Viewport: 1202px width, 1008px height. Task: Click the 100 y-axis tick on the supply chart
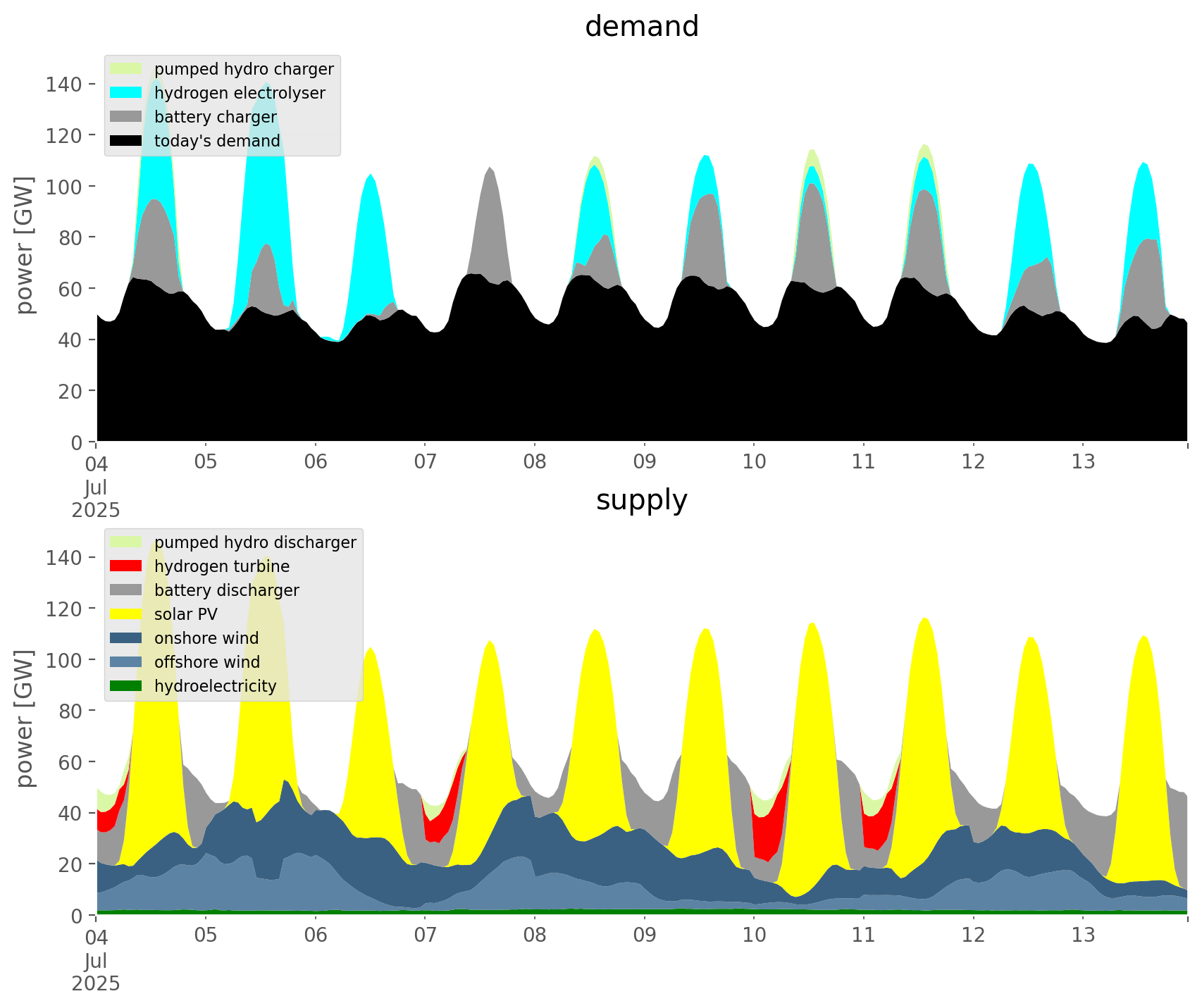point(63,660)
